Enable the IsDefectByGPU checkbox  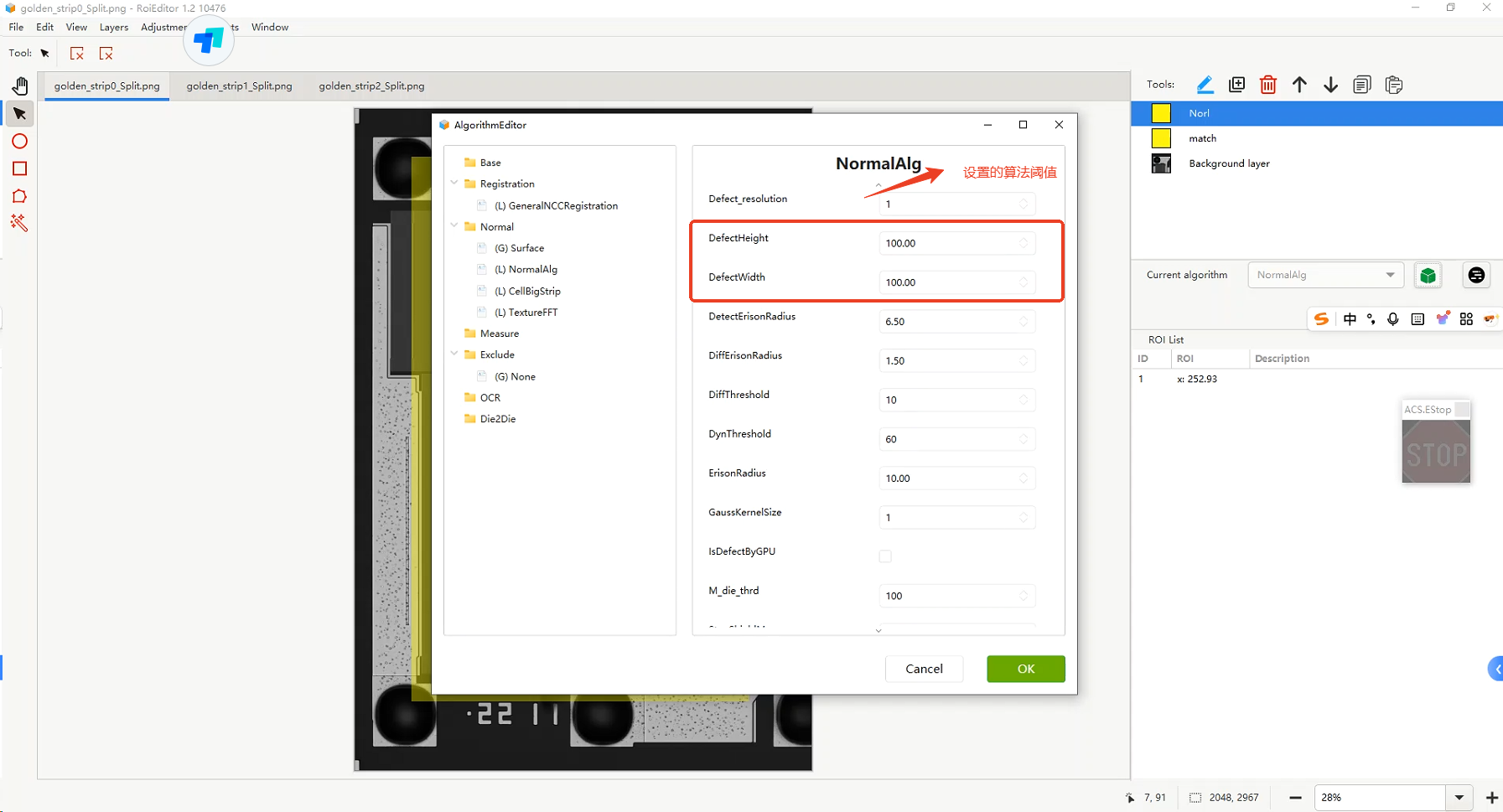885,556
